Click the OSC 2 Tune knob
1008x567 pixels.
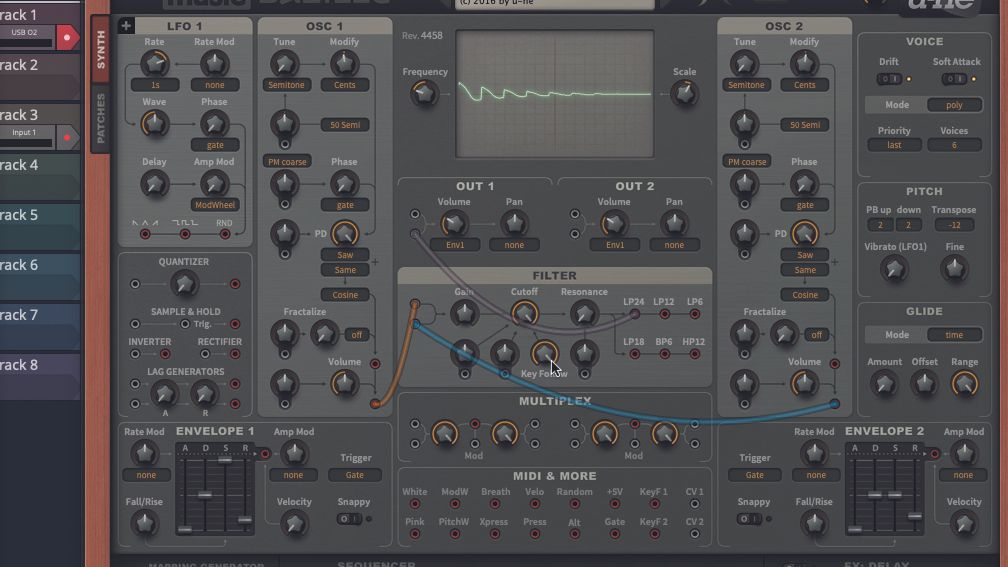click(x=744, y=64)
